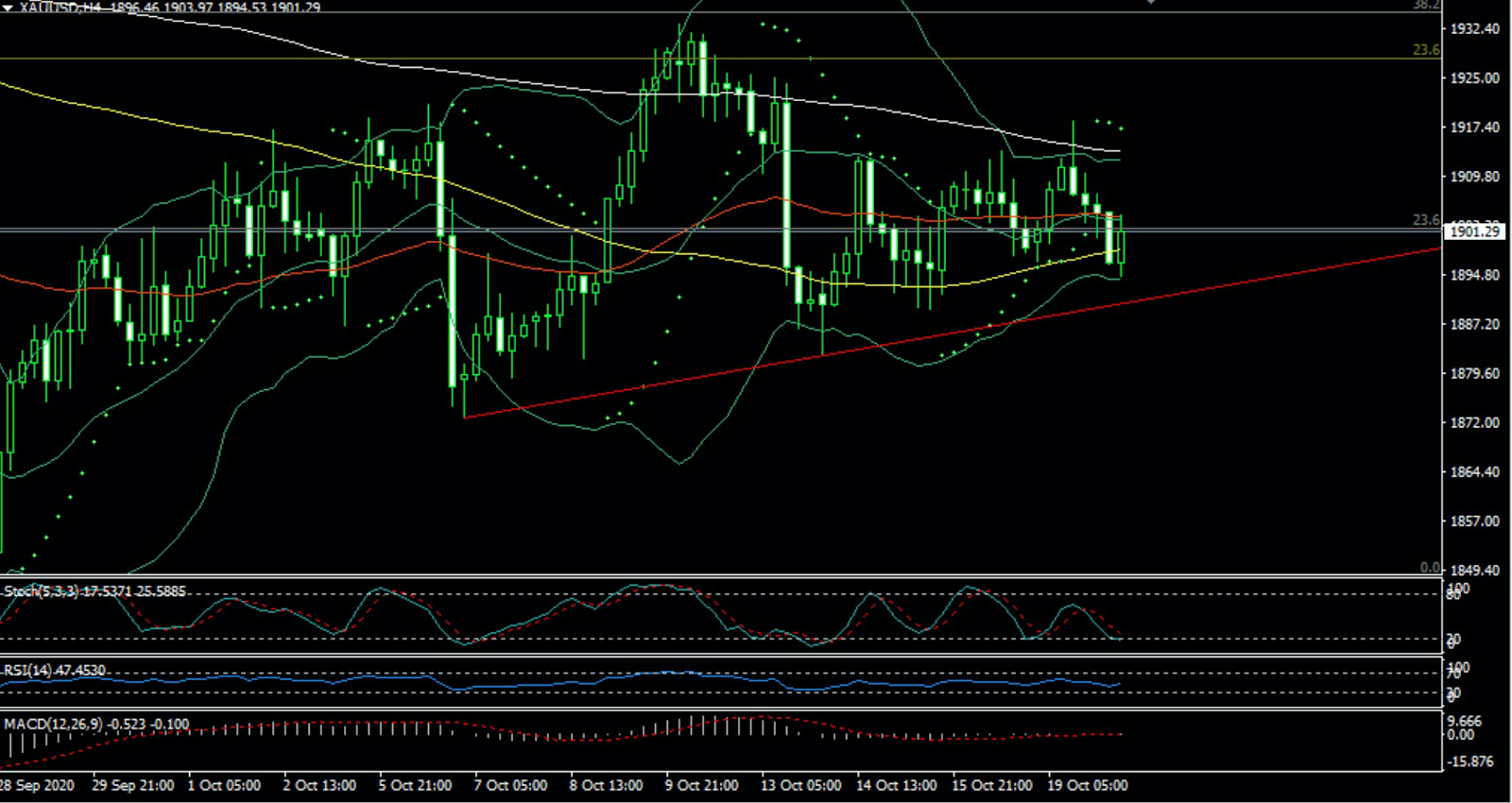This screenshot has height=803, width=1512.
Task: Click the 1887.20 price axis label
Action: tap(1474, 324)
